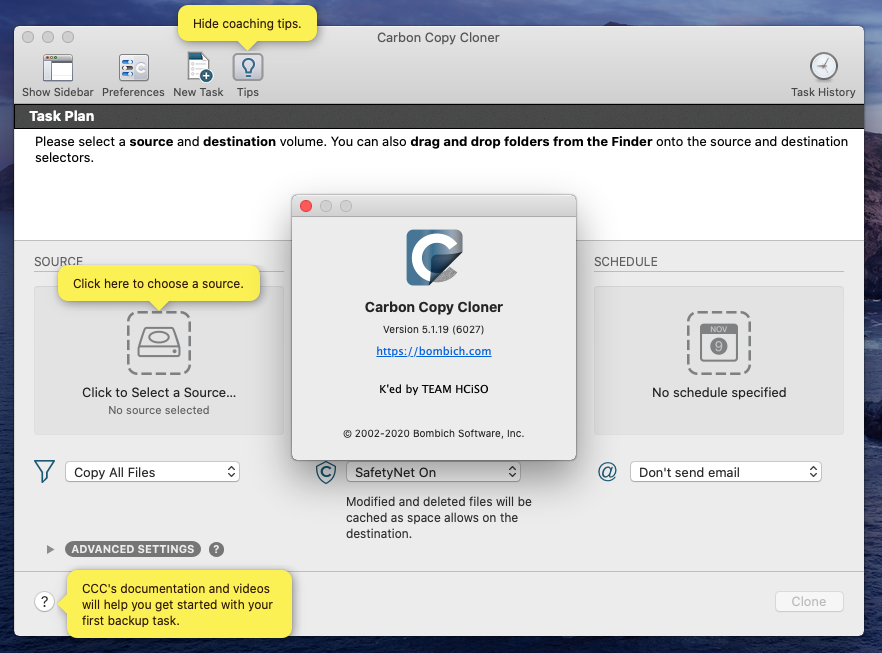Click the bottom-left help question mark button
Viewport: 882px width, 653px height.
tap(44, 601)
